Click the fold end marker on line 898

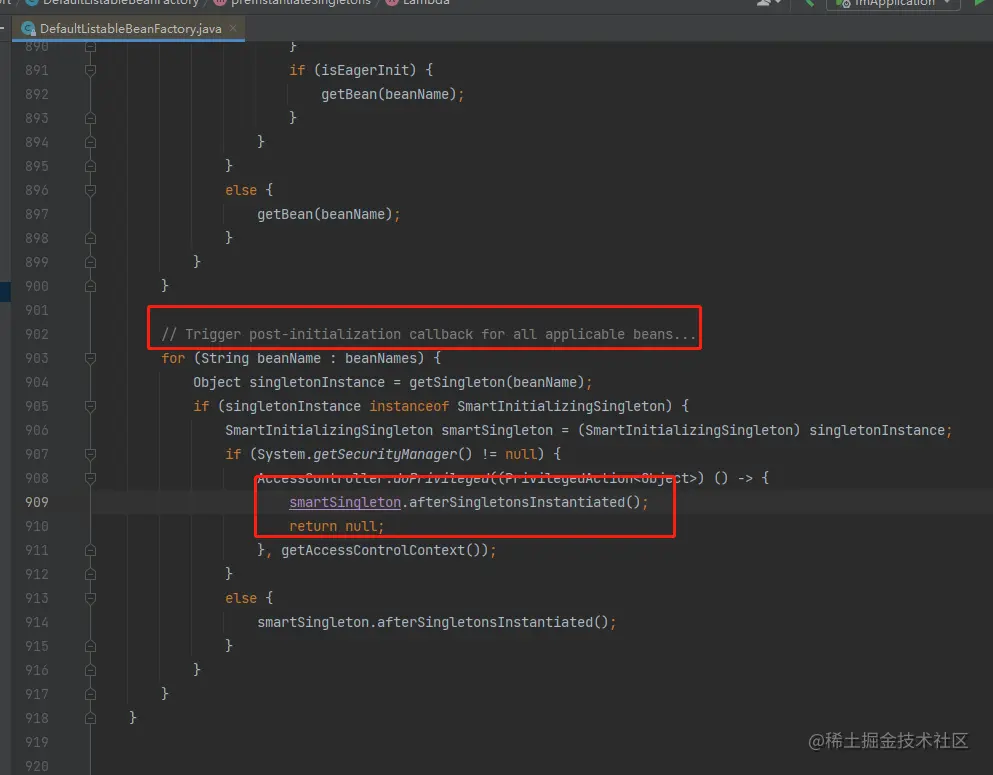point(91,238)
